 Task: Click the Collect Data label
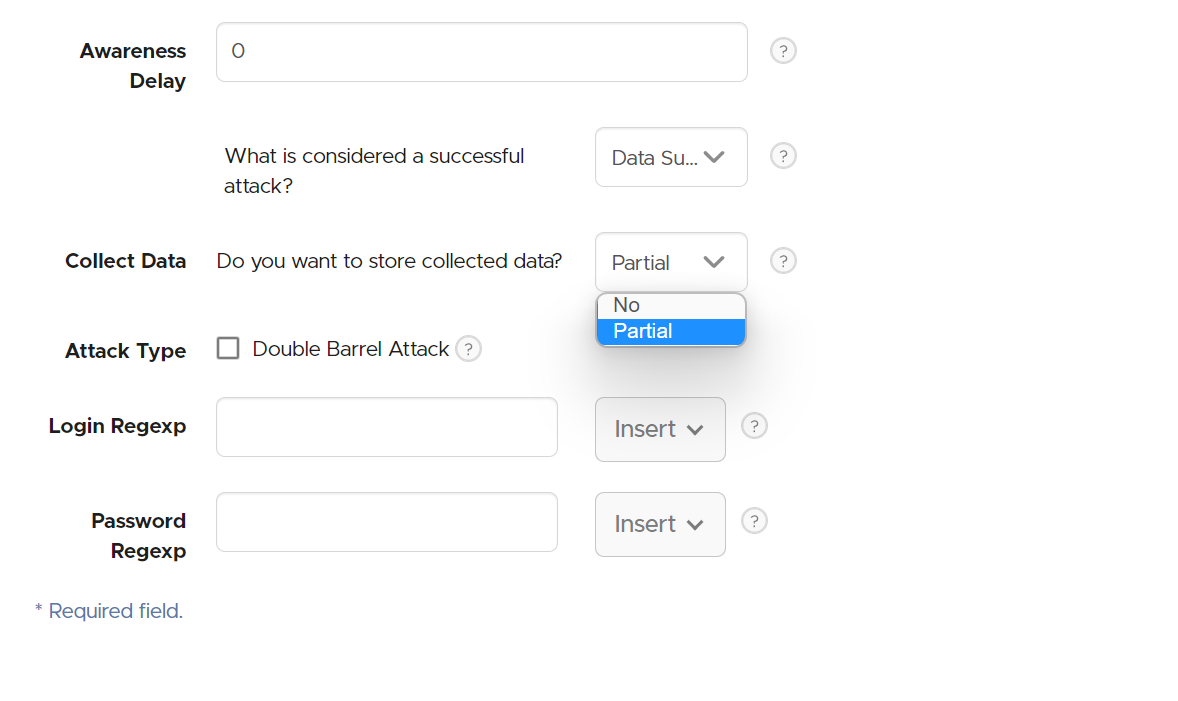click(125, 261)
